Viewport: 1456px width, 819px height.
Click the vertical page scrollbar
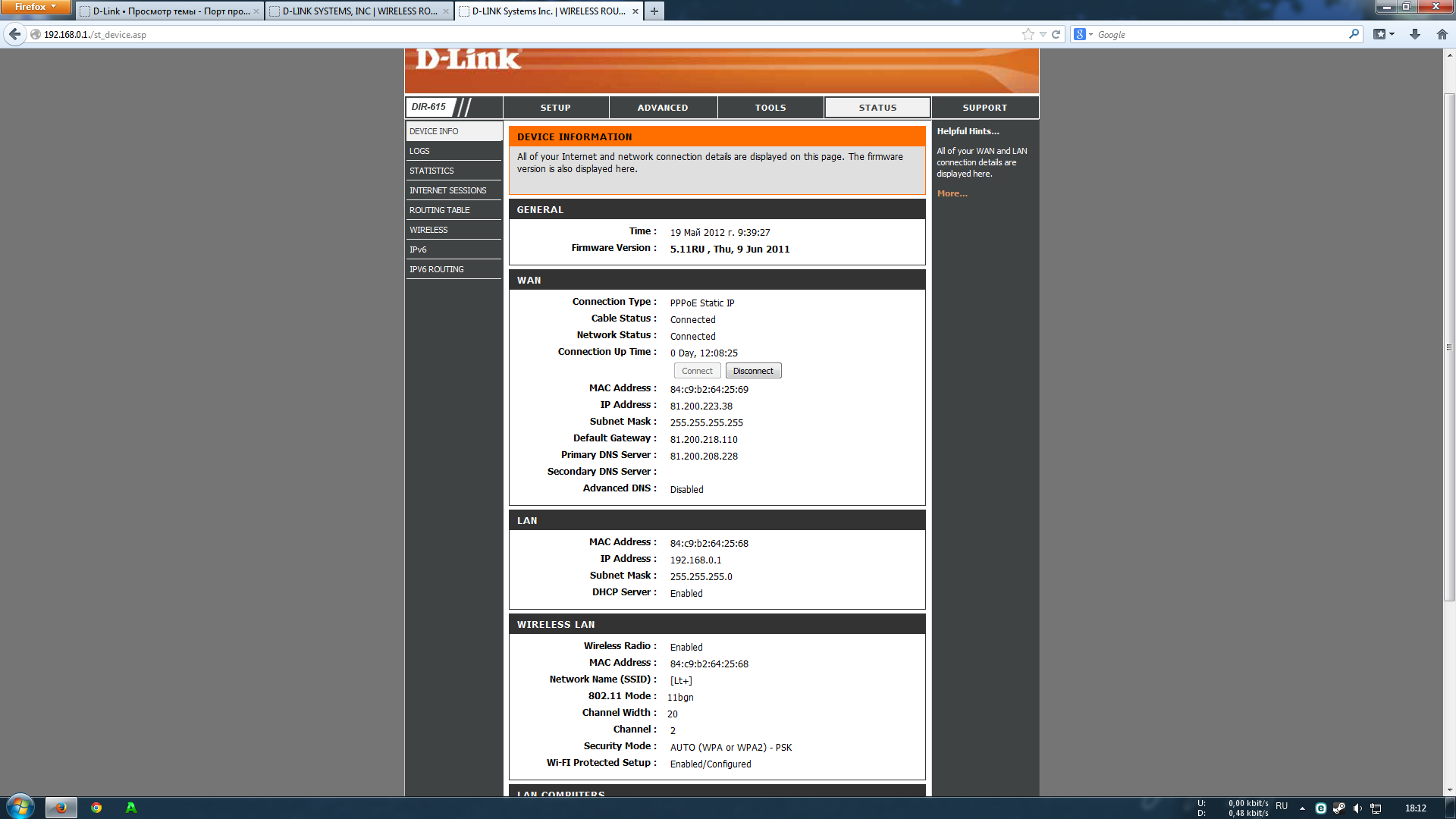click(x=1449, y=346)
